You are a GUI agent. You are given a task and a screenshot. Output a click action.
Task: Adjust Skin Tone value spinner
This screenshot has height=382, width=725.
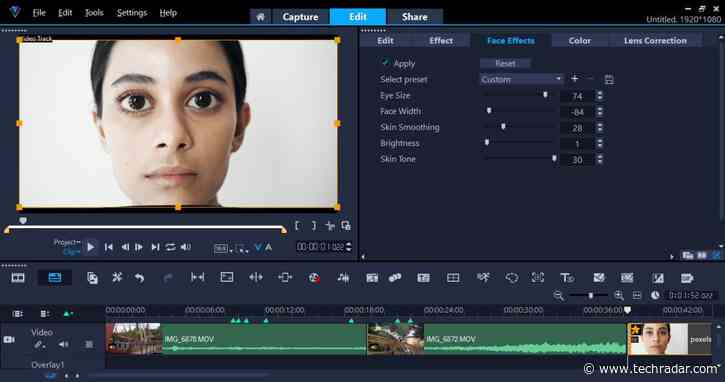(x=600, y=160)
